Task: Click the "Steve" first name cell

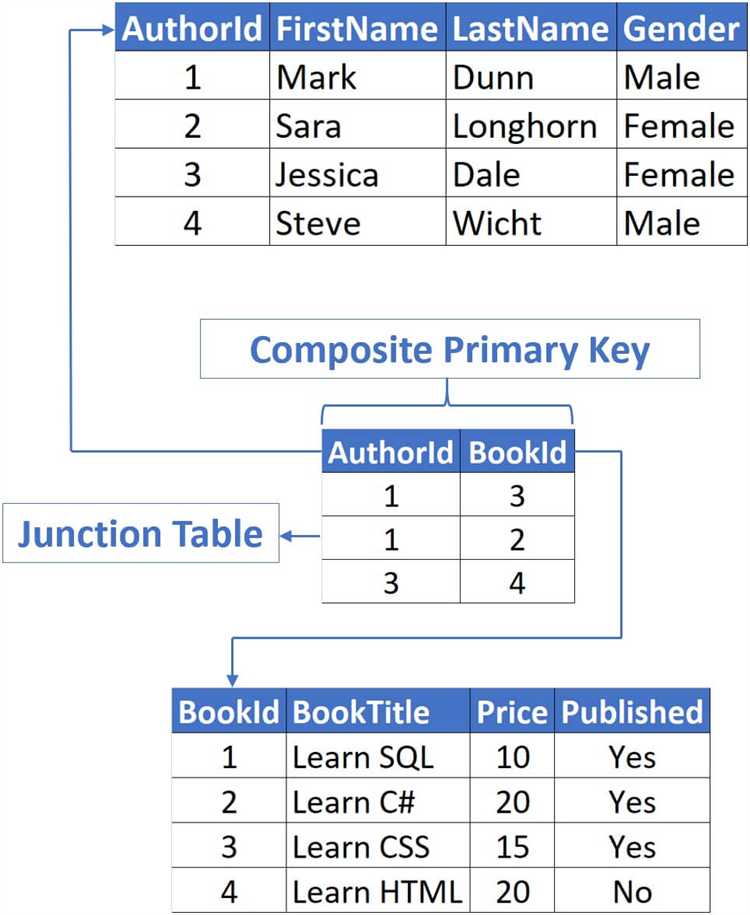Action: [x=357, y=222]
